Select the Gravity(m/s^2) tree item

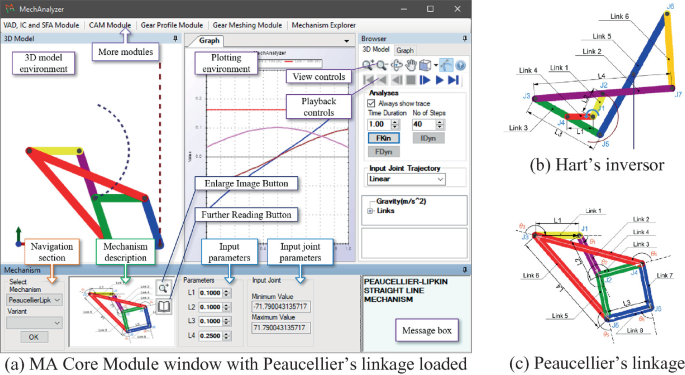401,201
